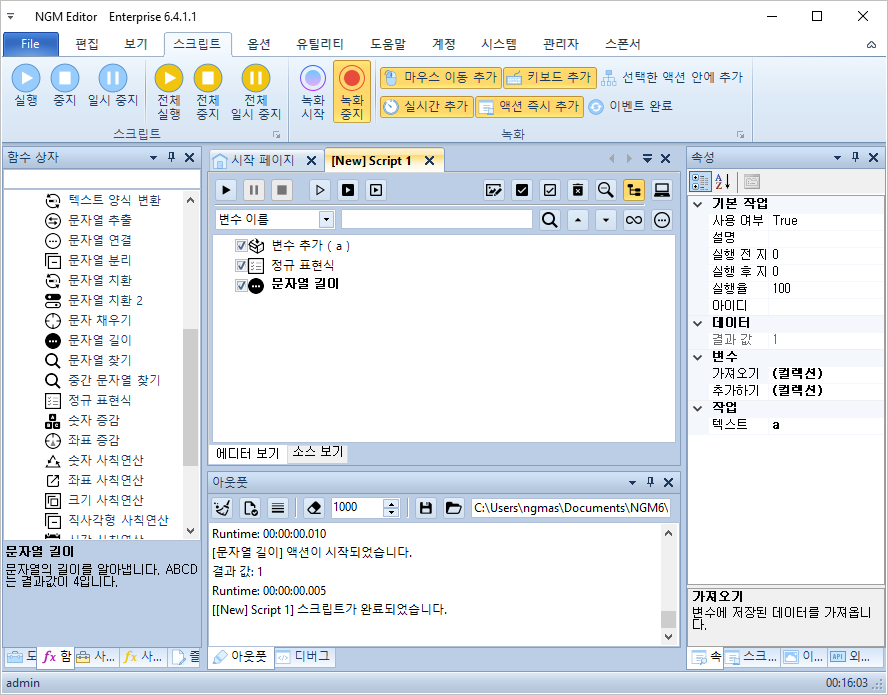
Task: Clear output with the eraser icon
Action: 314,508
